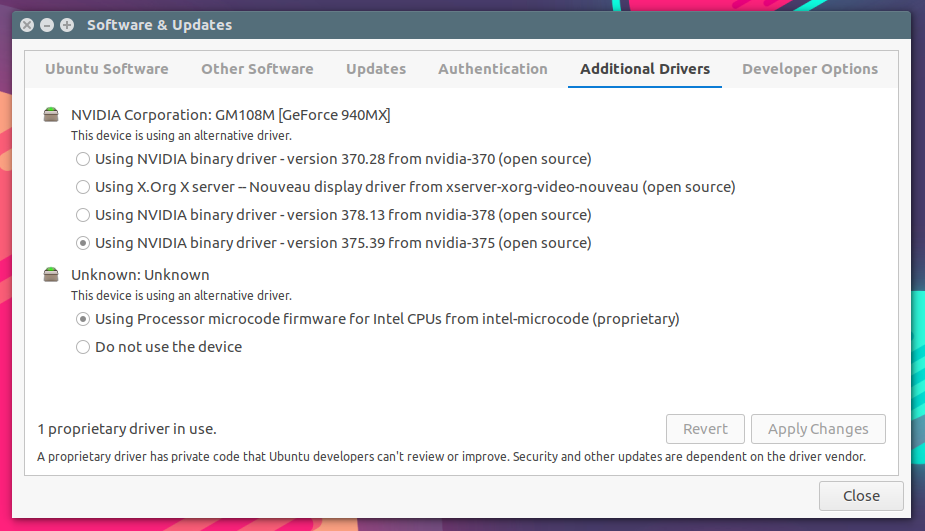
Task: Open the Authentication tab
Action: [x=493, y=69]
